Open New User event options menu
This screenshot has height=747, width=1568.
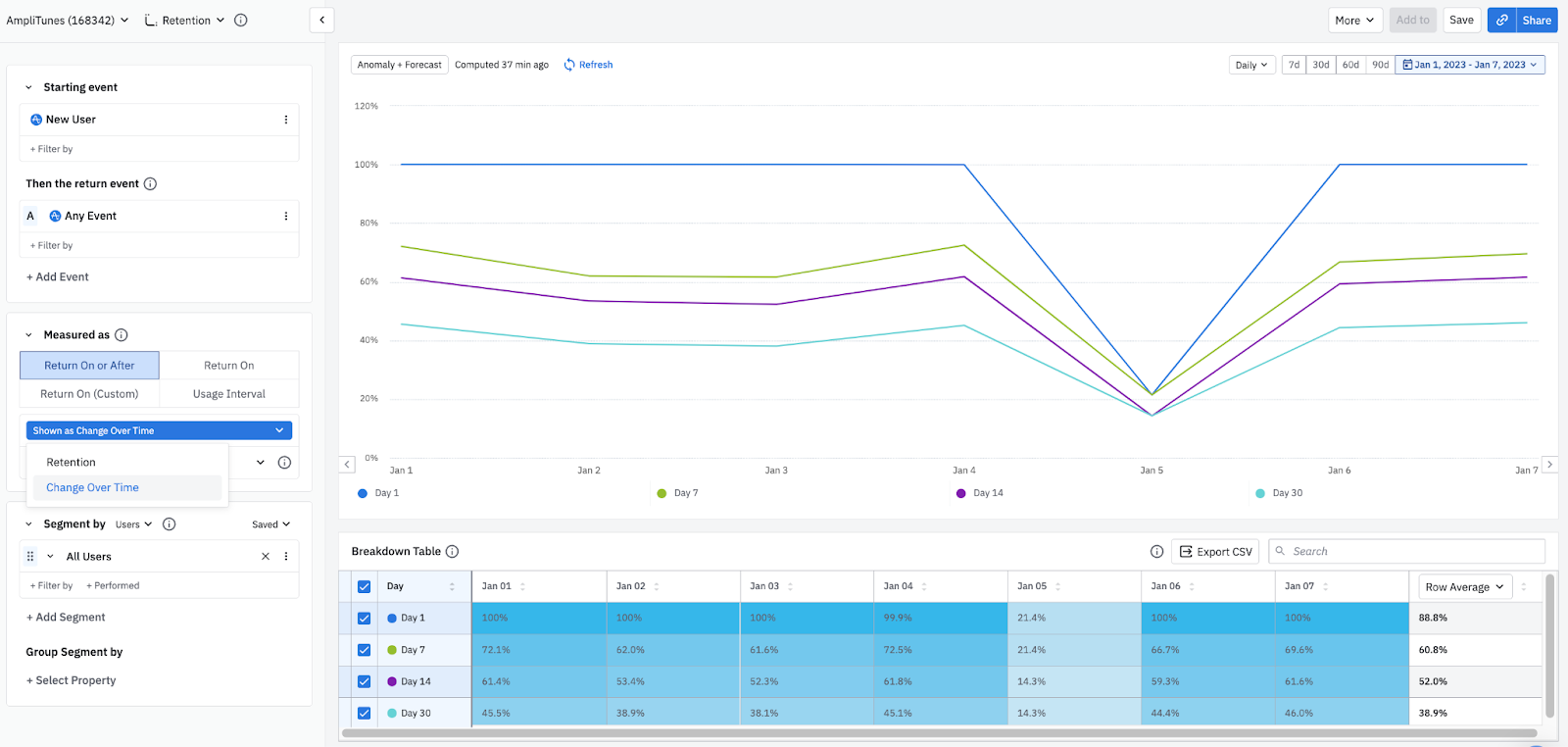[286, 120]
